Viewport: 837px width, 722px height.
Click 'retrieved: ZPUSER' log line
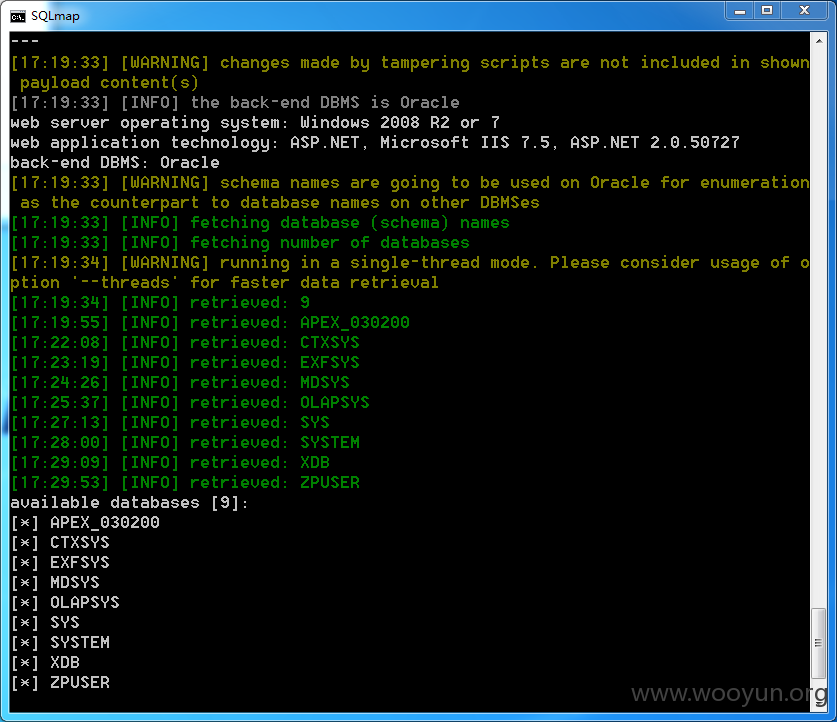pos(185,483)
